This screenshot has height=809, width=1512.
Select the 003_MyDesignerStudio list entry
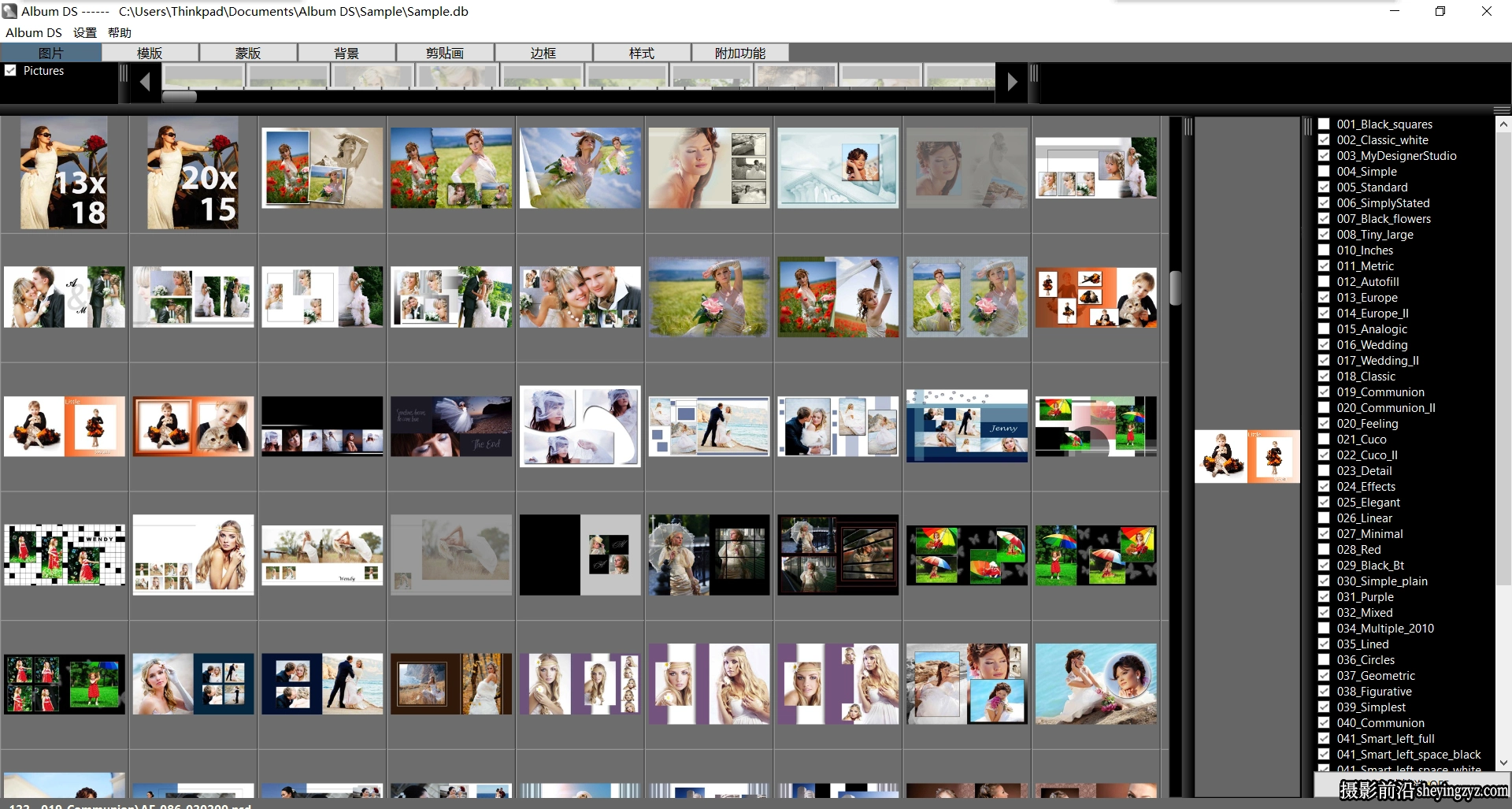pos(1396,156)
